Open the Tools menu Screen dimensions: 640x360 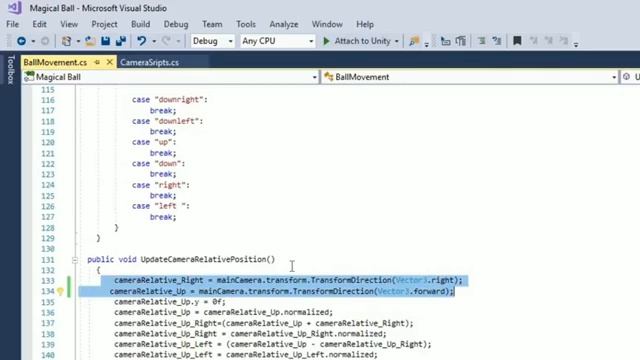coord(246,24)
